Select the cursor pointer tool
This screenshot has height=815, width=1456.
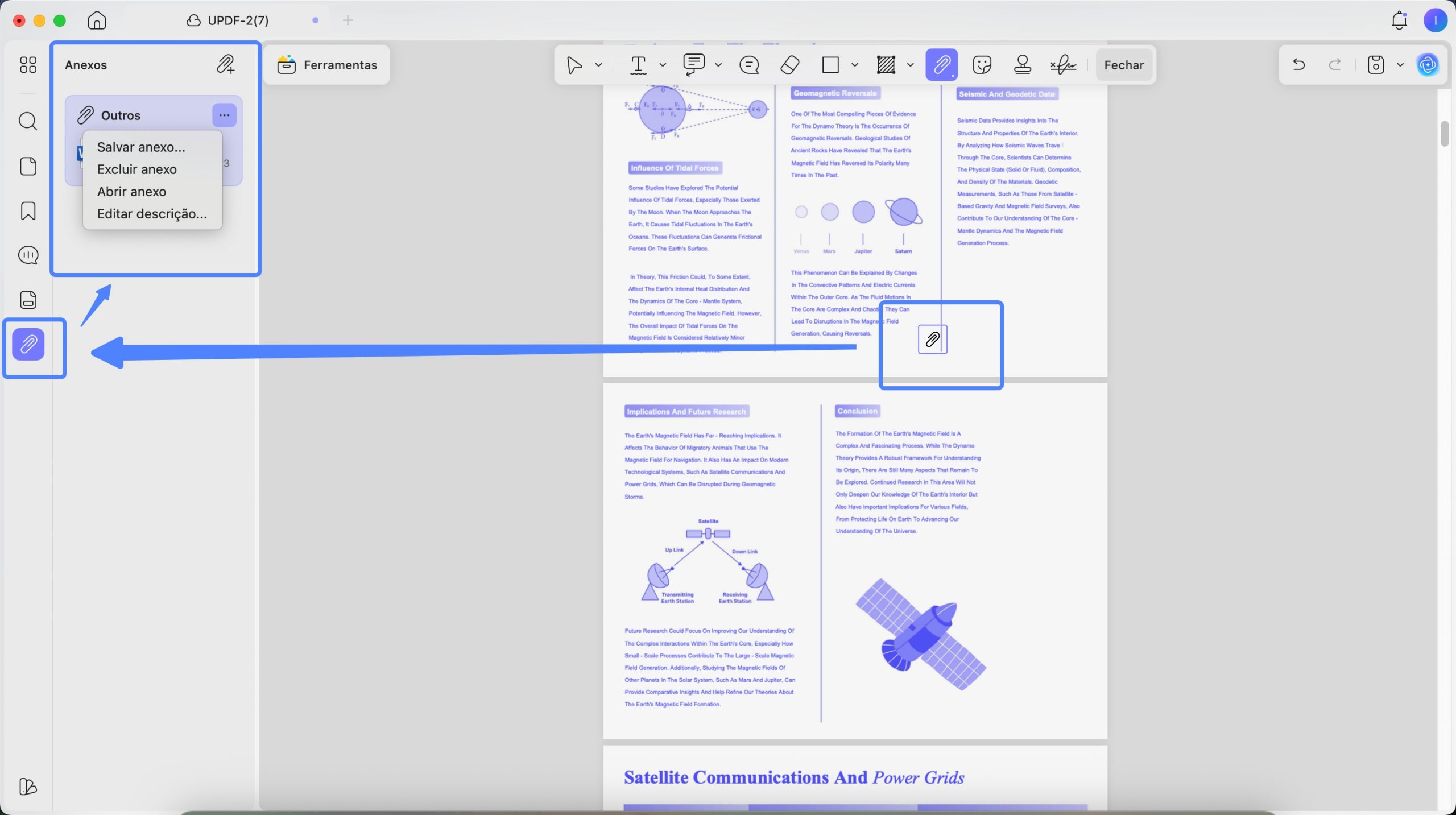574,65
